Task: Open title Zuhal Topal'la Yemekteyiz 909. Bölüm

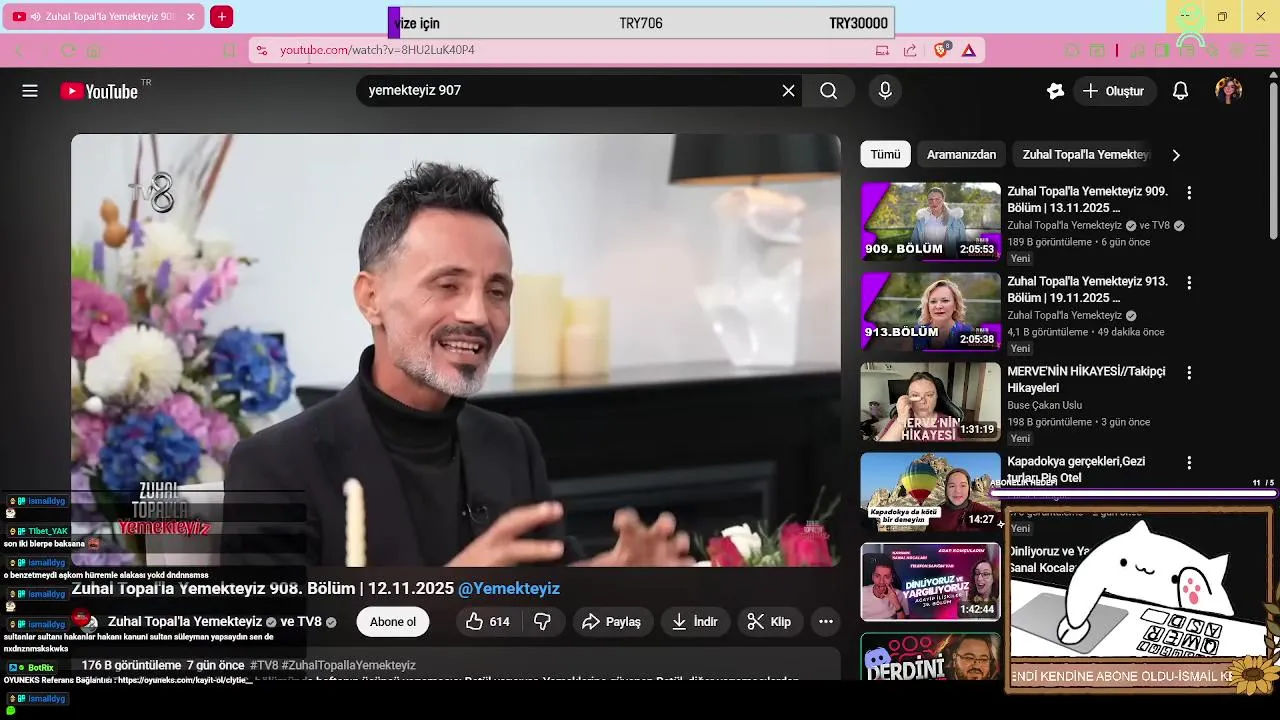Action: point(1087,199)
